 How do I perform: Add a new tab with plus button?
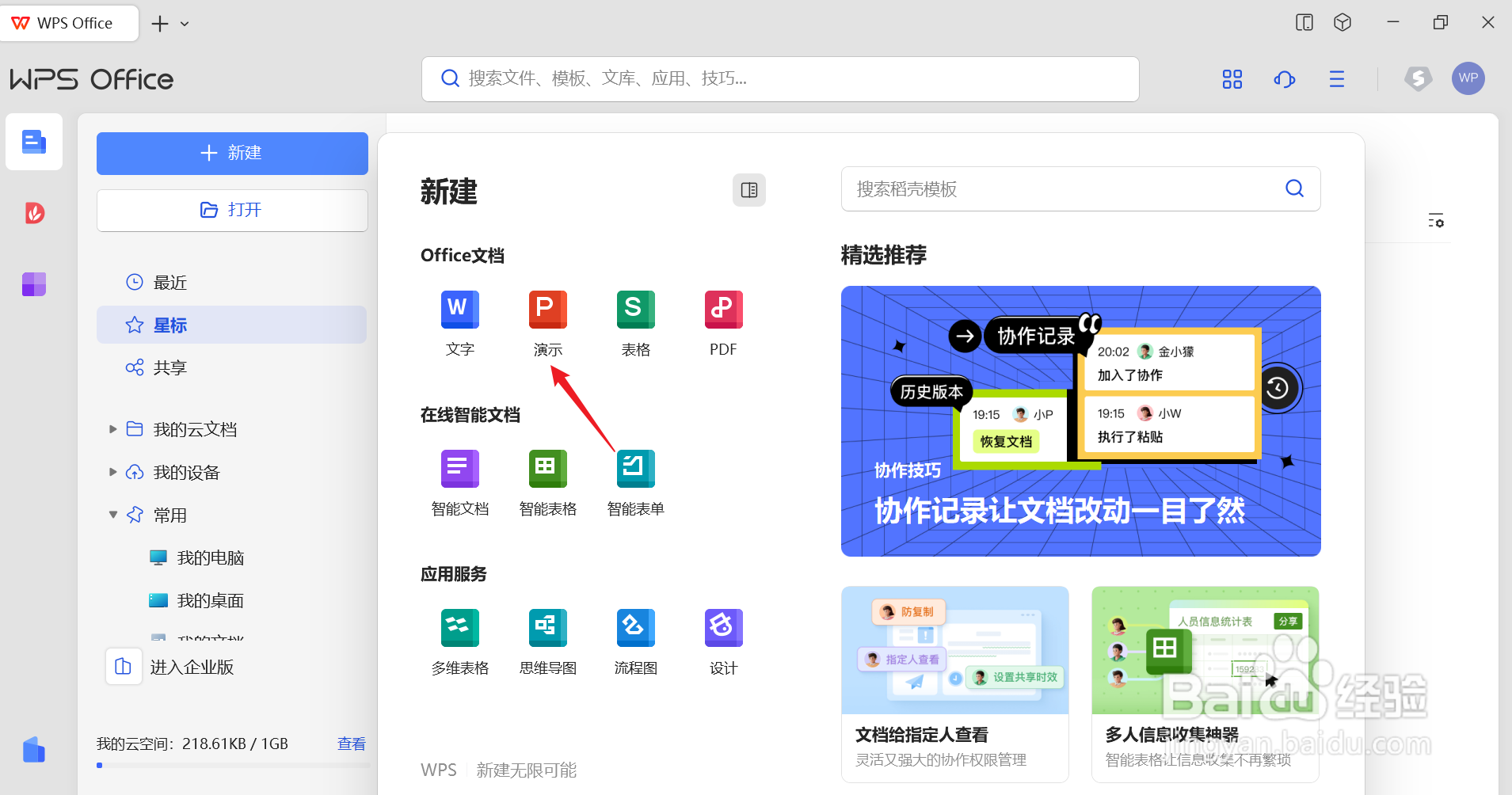coord(160,24)
